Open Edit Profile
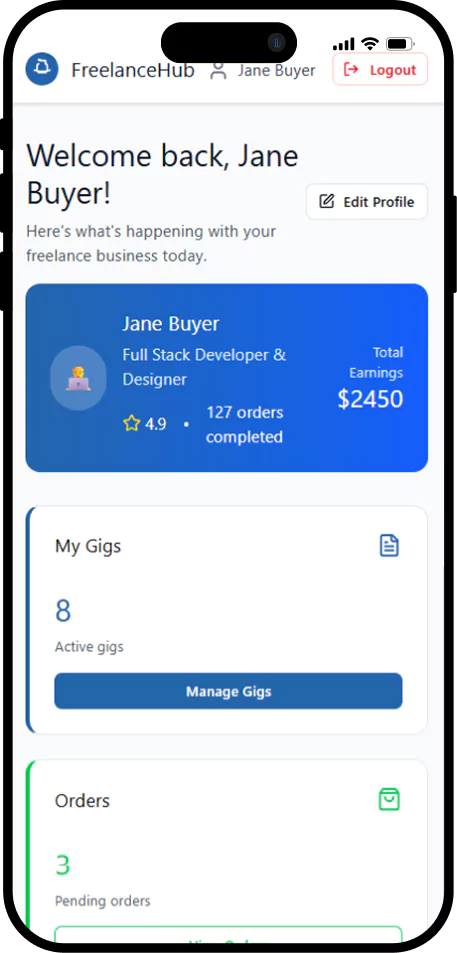This screenshot has height=953, width=457. 366,202
